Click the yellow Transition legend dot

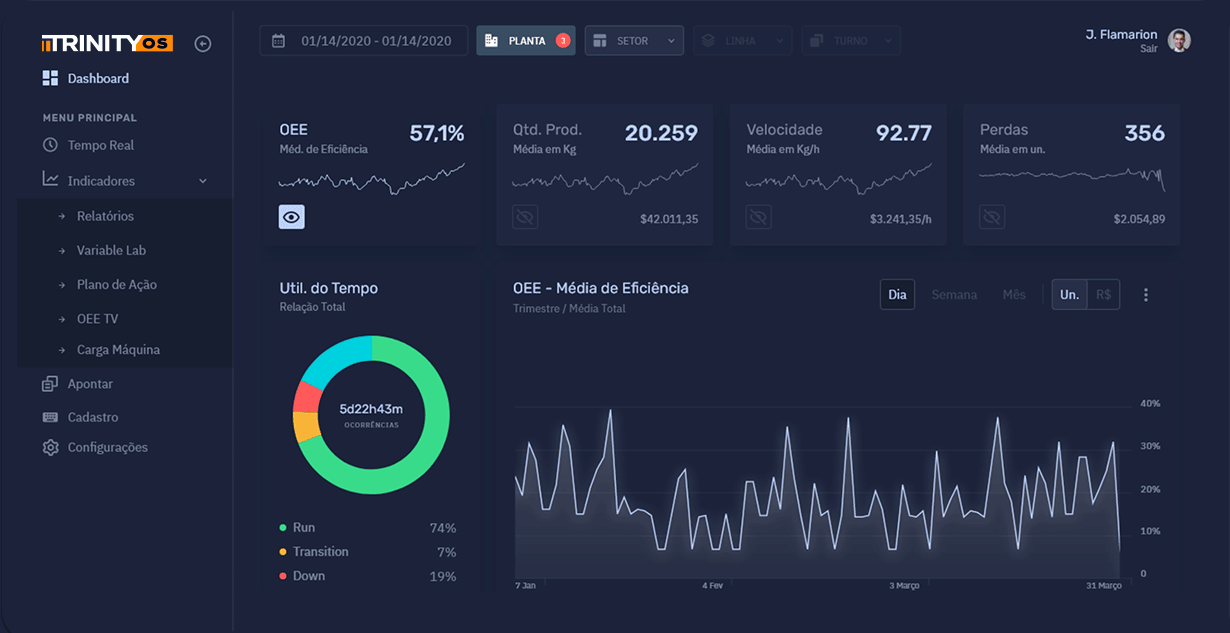coord(283,552)
